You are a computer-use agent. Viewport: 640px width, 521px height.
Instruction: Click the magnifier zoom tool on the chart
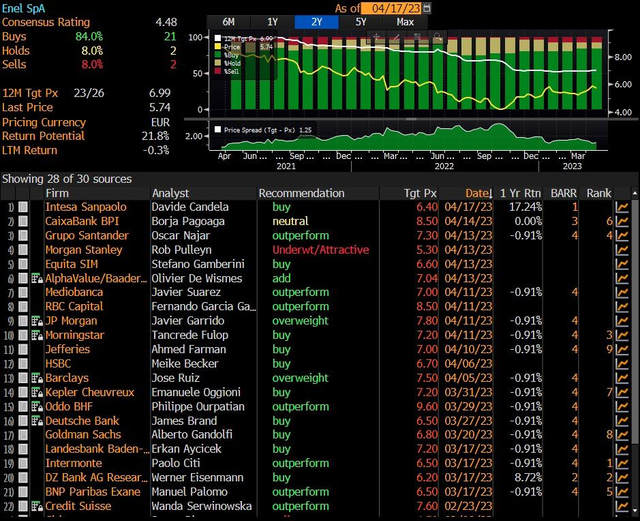point(437,37)
